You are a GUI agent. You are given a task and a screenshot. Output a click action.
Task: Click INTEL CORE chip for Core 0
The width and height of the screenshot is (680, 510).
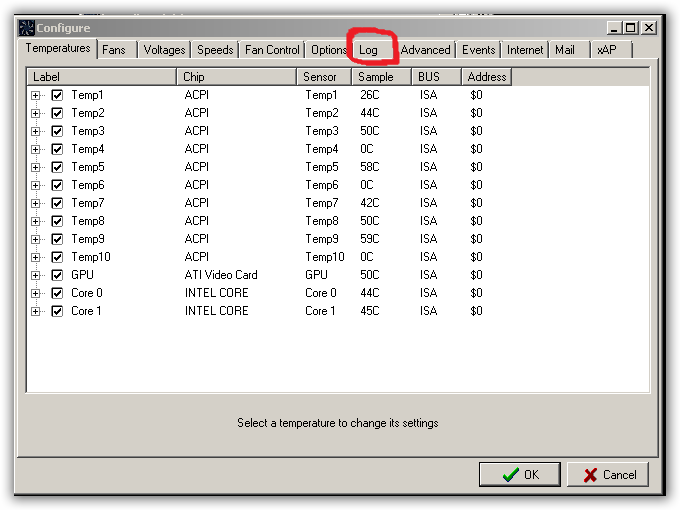tap(216, 293)
